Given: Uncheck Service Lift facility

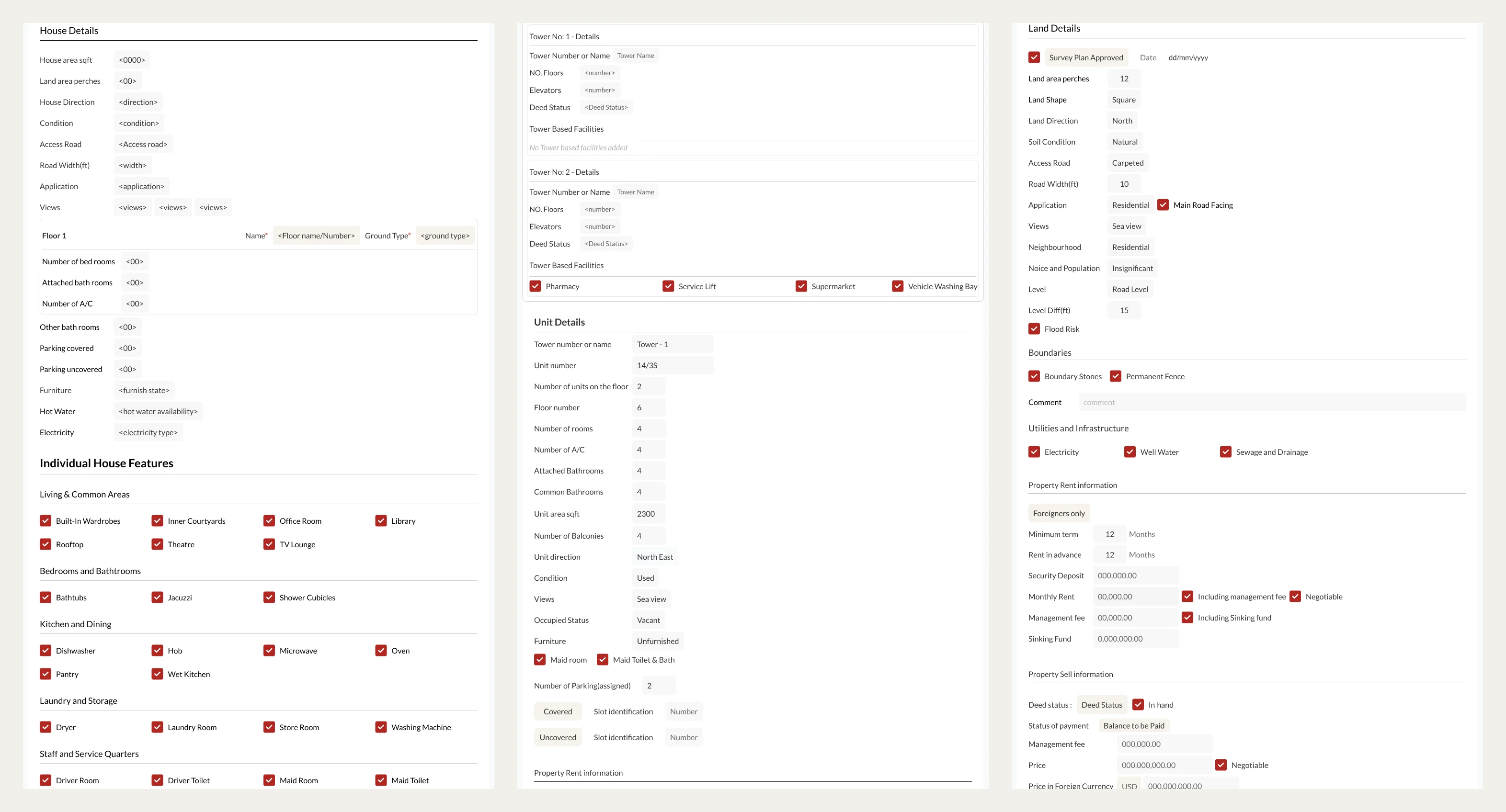Looking at the screenshot, I should click(x=668, y=286).
